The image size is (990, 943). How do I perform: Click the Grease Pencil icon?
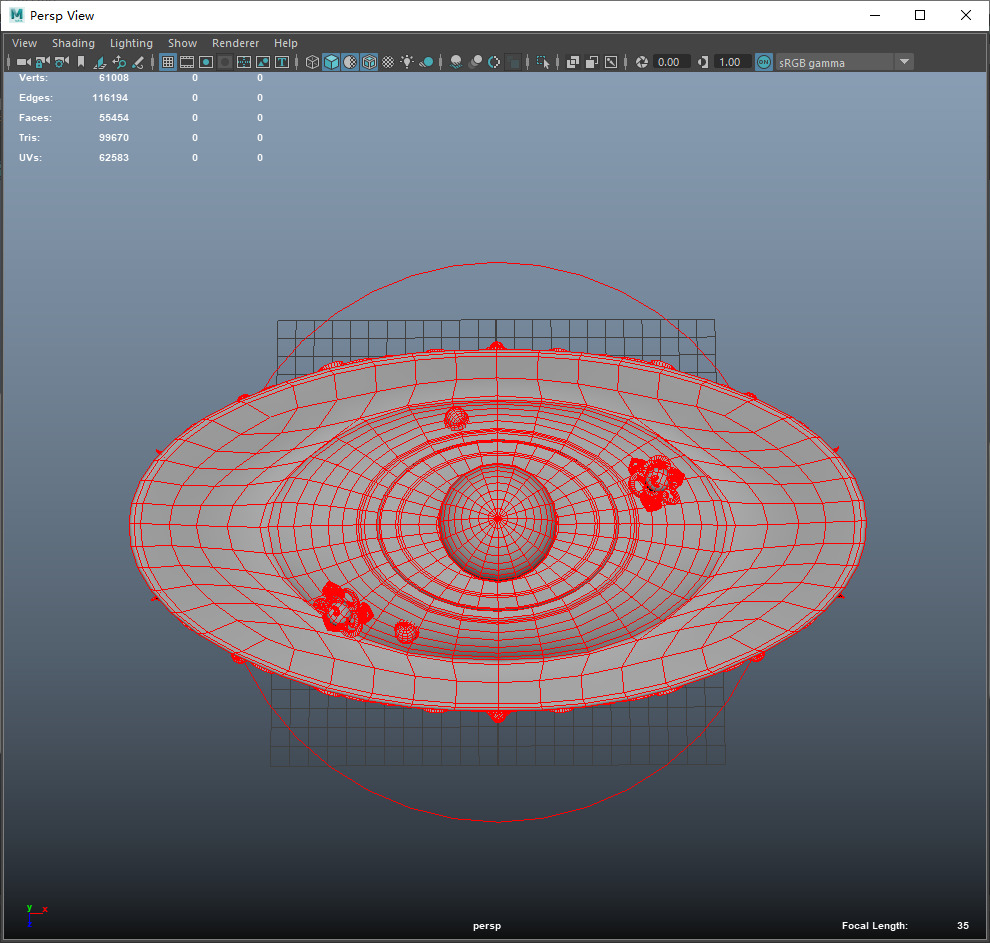click(138, 62)
